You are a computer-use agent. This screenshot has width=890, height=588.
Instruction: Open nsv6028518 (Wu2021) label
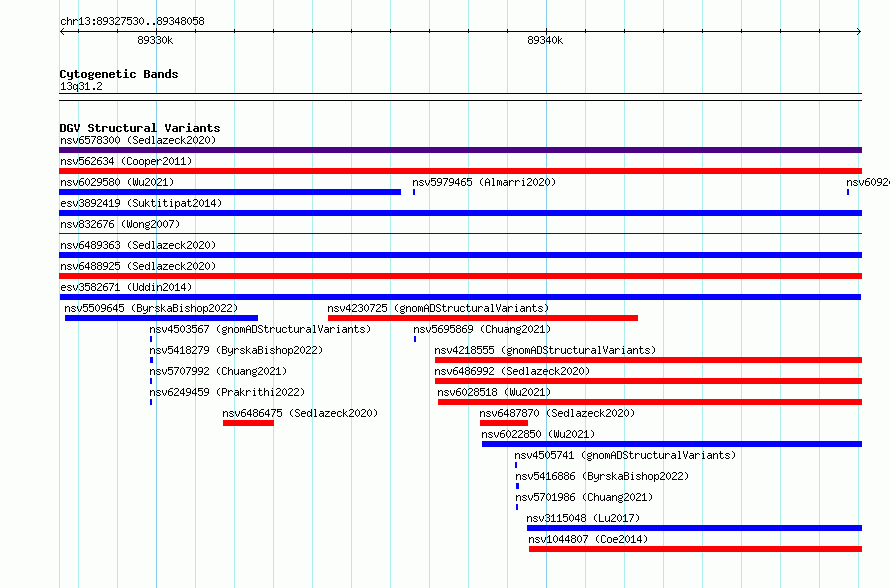[x=494, y=392]
